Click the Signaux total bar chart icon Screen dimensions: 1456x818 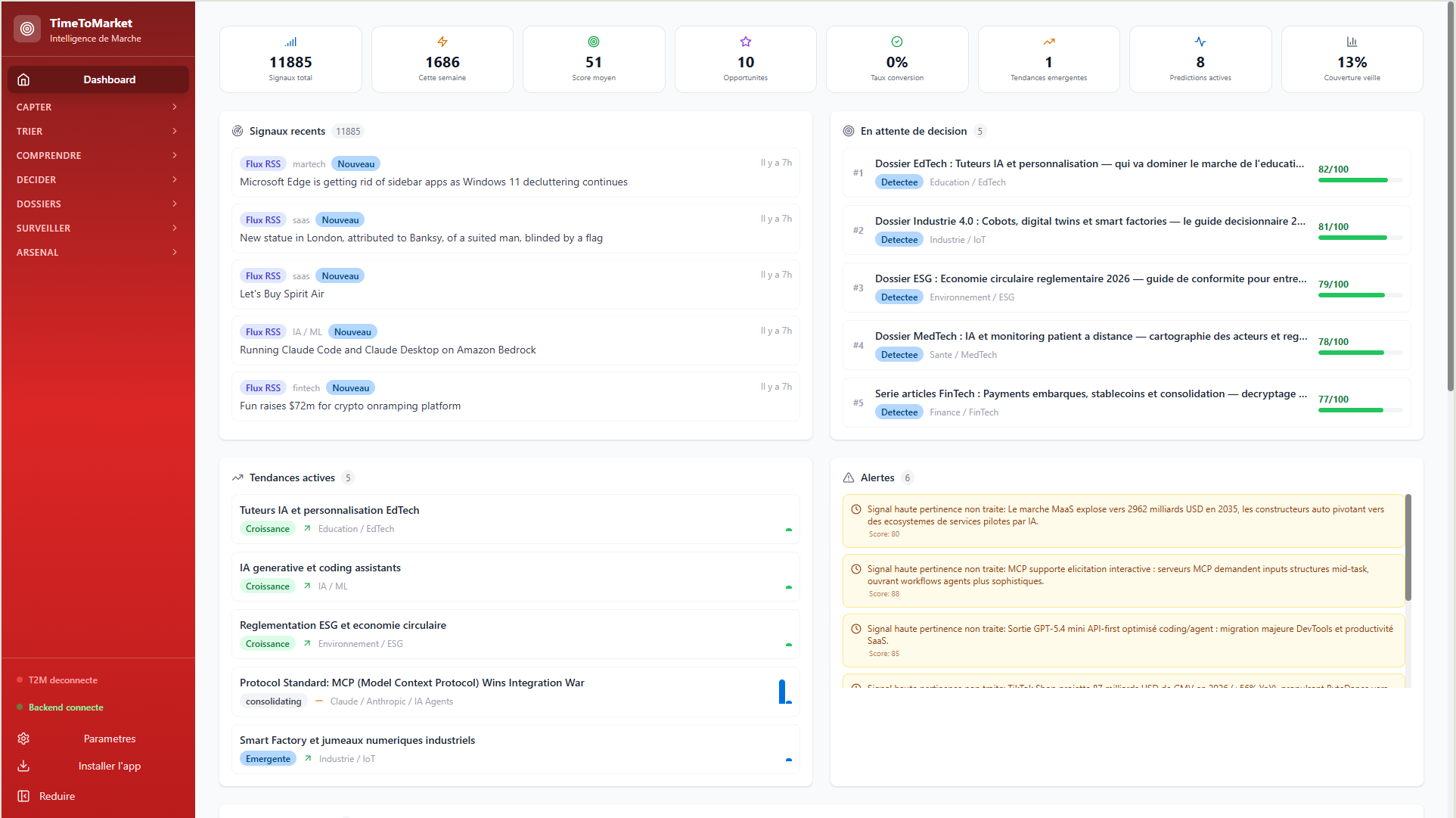tap(290, 42)
